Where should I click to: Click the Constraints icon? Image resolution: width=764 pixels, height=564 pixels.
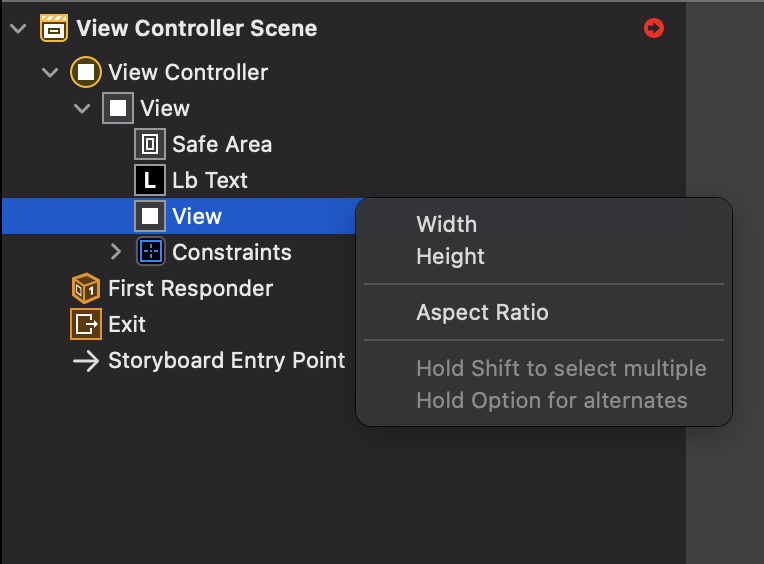tap(150, 252)
